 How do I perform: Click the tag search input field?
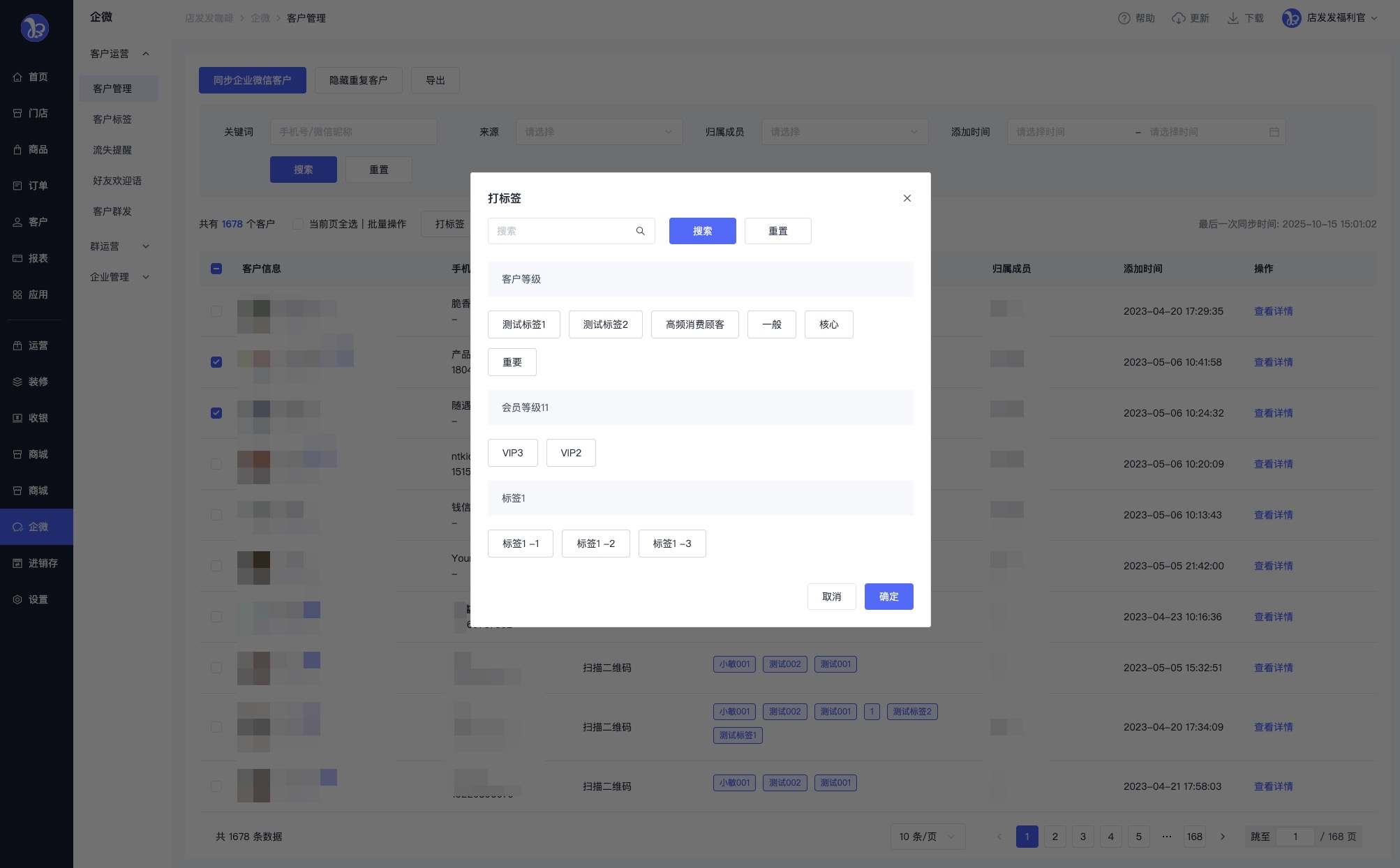tap(562, 231)
